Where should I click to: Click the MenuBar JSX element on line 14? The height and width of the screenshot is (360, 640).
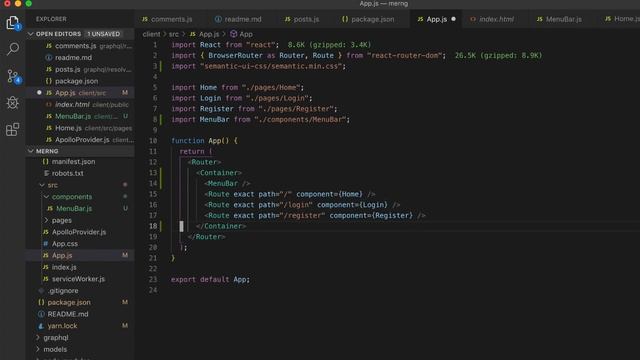coord(227,184)
